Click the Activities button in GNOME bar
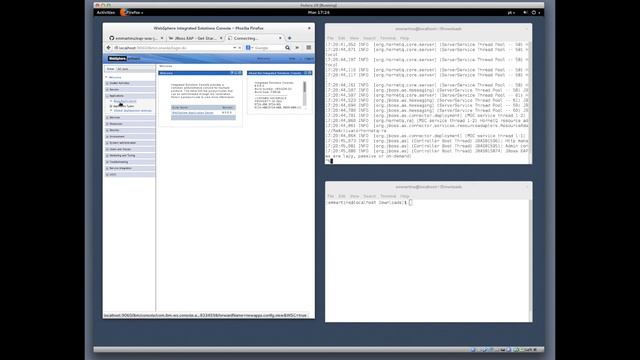This screenshot has height=360, width=640. [x=106, y=13]
